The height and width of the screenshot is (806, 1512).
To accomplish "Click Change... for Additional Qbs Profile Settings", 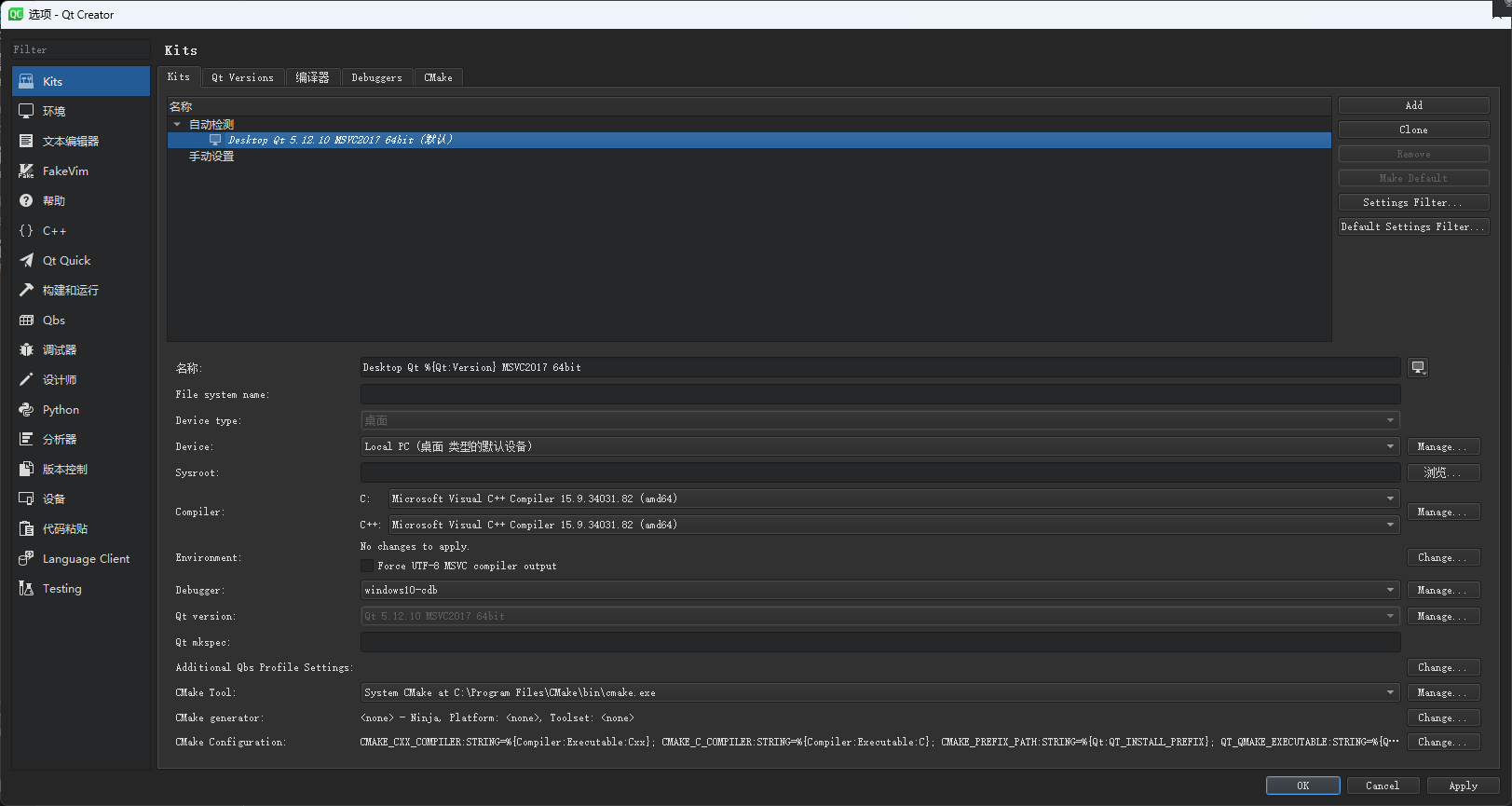I will coord(1443,667).
